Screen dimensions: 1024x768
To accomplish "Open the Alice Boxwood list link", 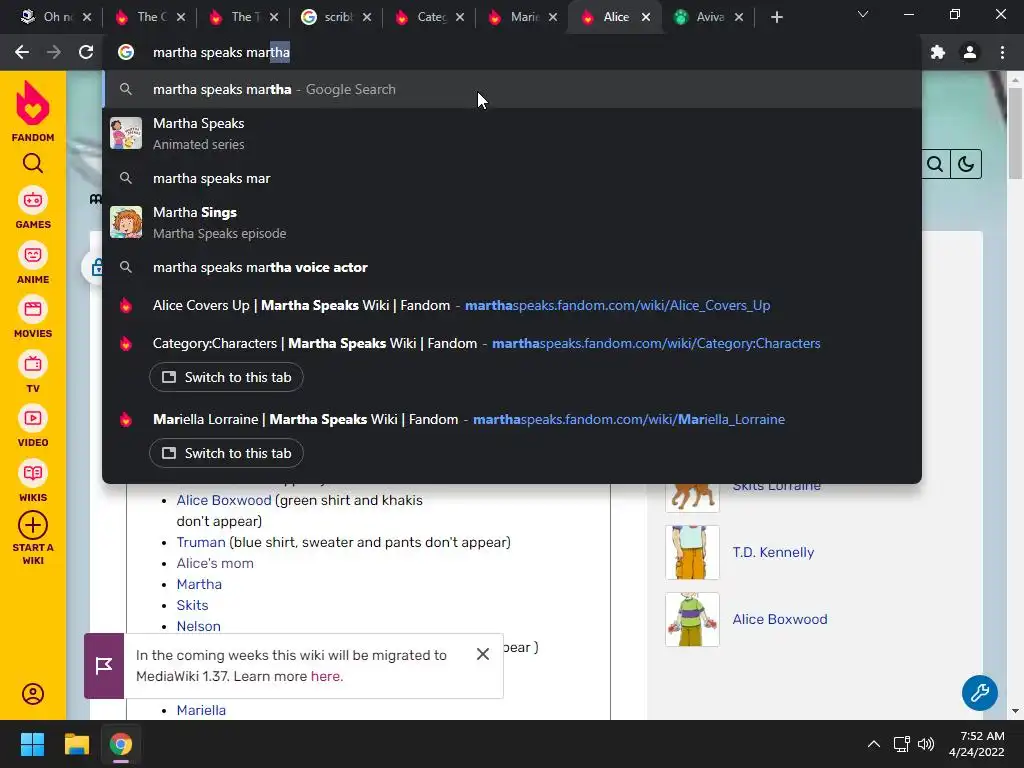I will coord(223,500).
